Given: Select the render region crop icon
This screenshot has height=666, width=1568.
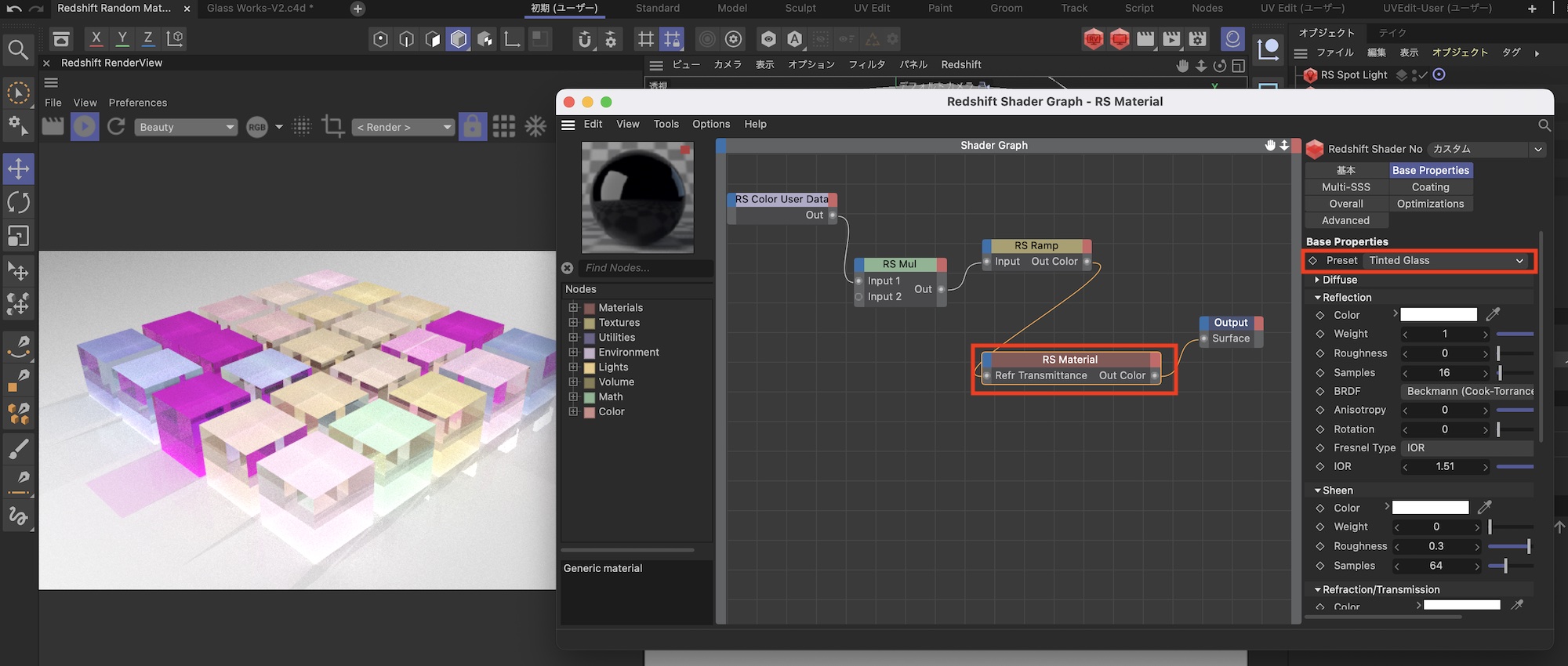Looking at the screenshot, I should point(333,127).
